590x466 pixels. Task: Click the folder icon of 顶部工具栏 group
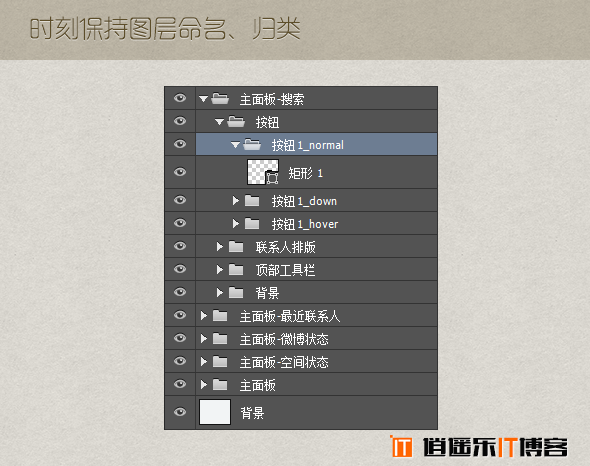(x=236, y=270)
